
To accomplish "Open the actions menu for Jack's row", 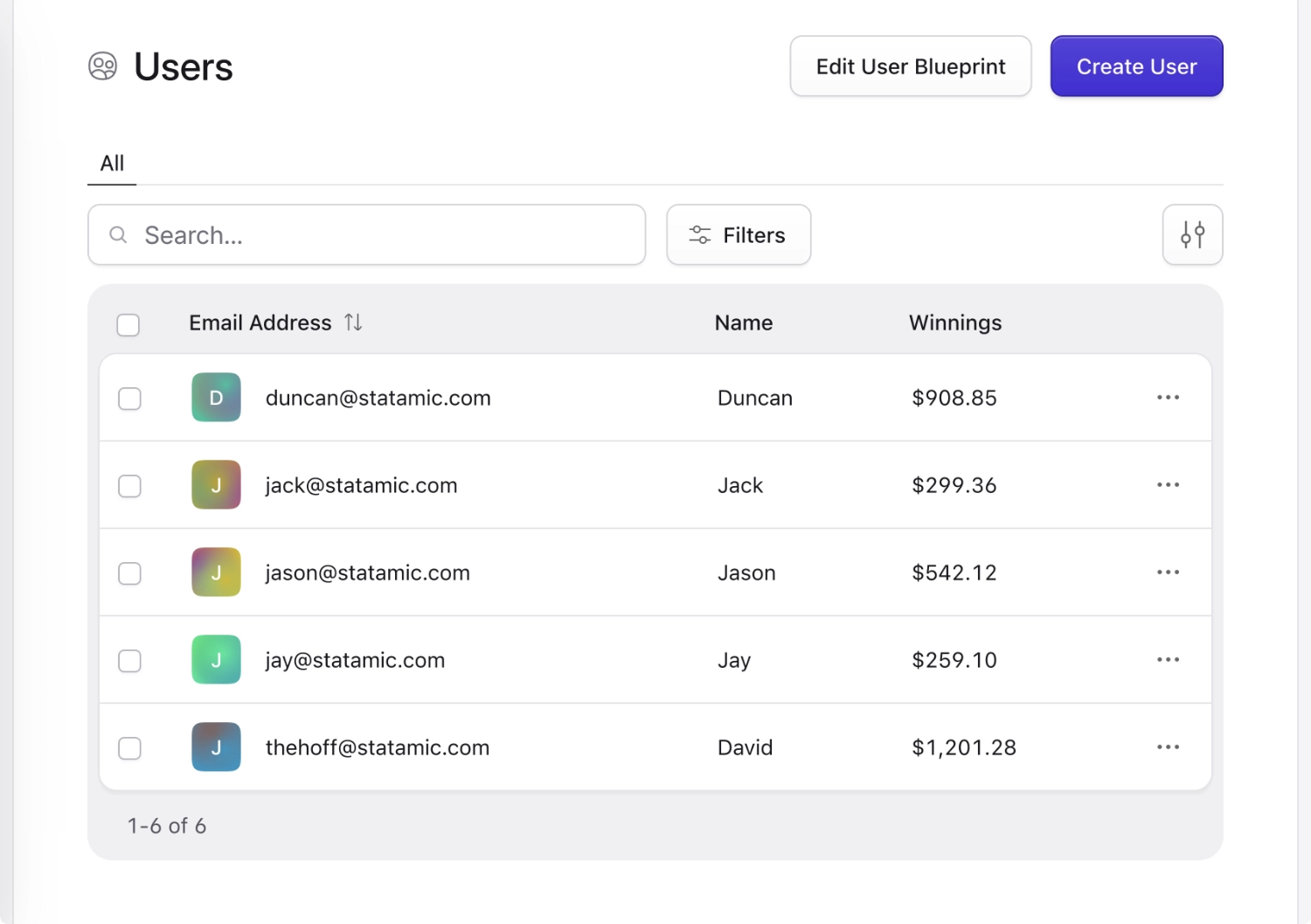I will point(1168,485).
